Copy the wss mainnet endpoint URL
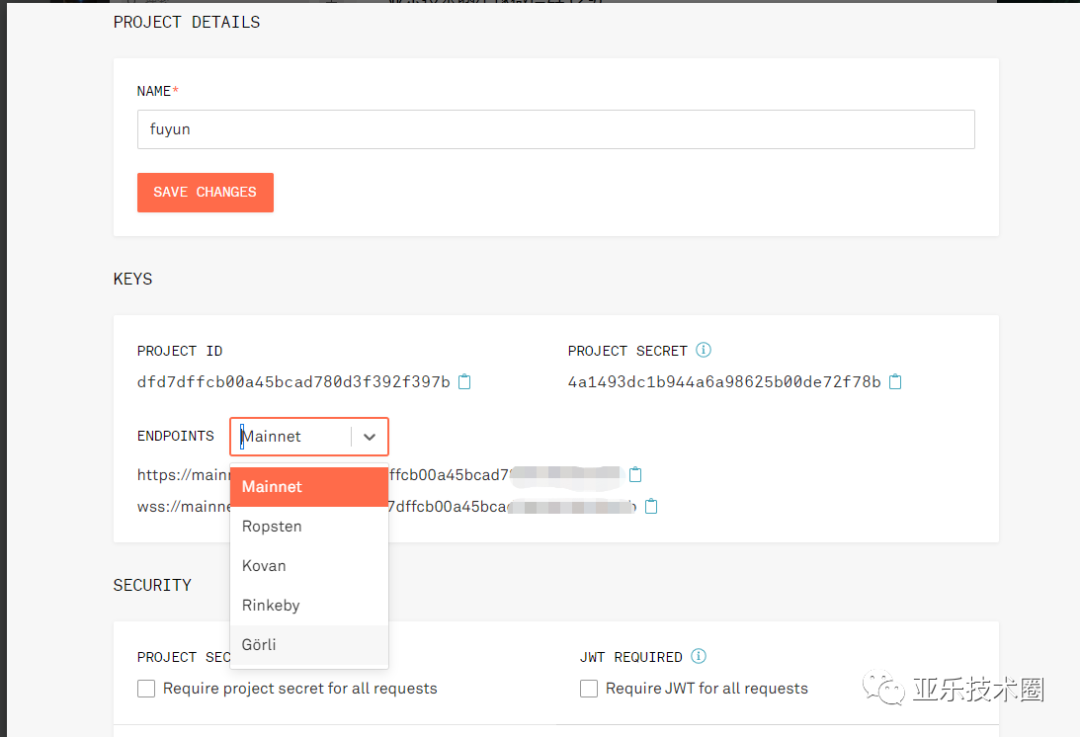Image resolution: width=1080 pixels, height=737 pixels. [x=651, y=507]
